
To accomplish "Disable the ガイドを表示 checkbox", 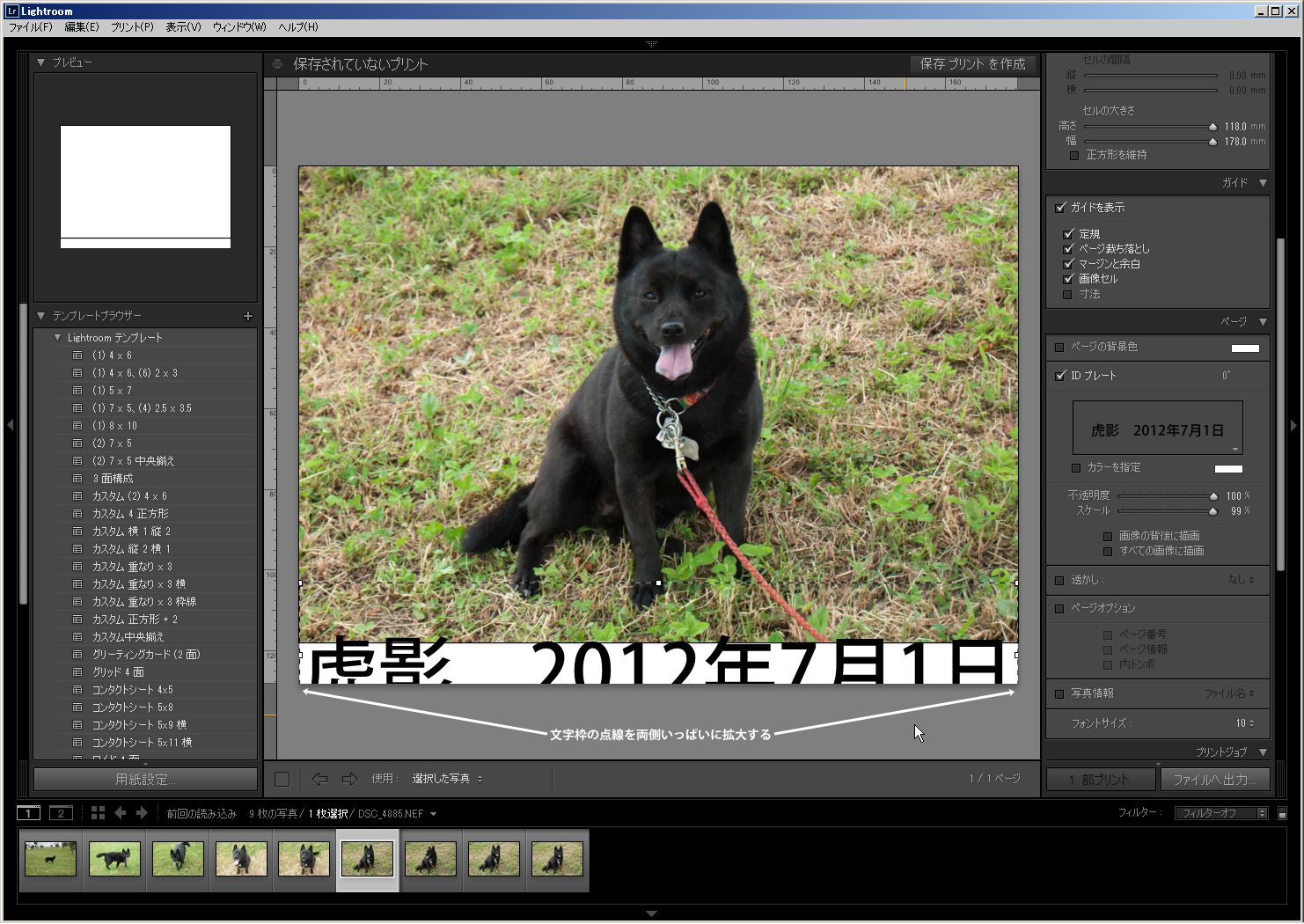I will [x=1060, y=208].
